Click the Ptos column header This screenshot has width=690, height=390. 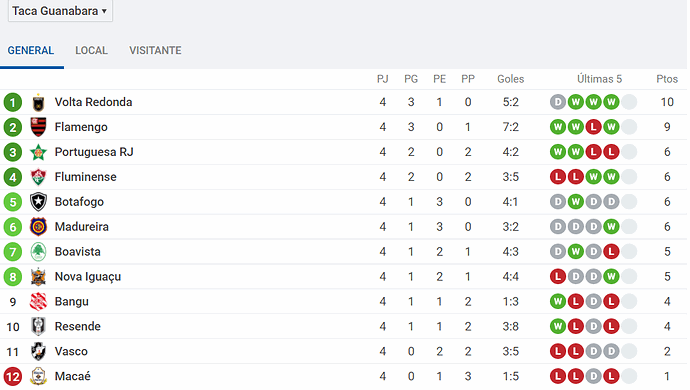(x=667, y=79)
